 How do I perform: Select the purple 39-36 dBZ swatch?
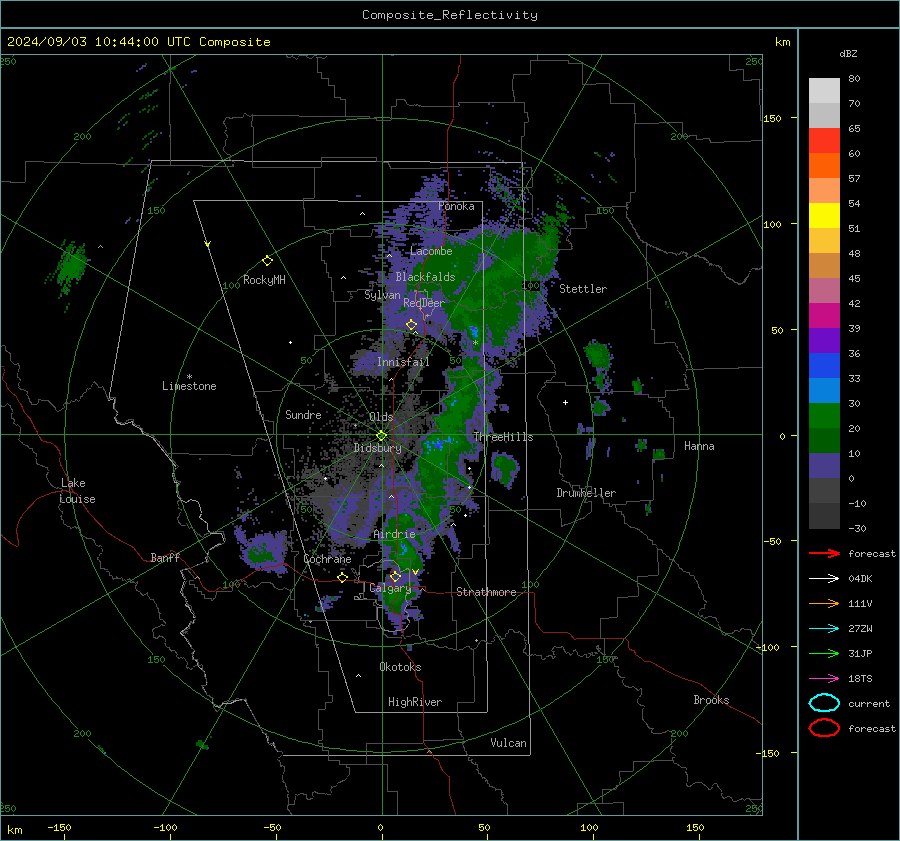tap(824, 341)
